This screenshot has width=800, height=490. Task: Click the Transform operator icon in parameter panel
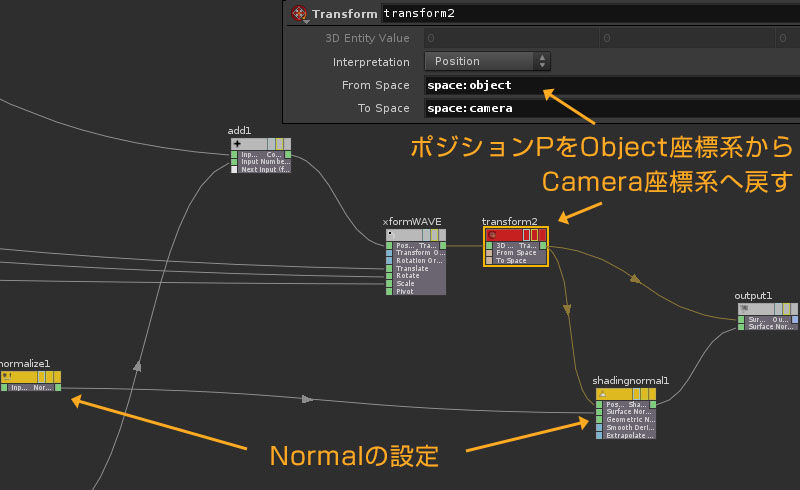pos(298,14)
